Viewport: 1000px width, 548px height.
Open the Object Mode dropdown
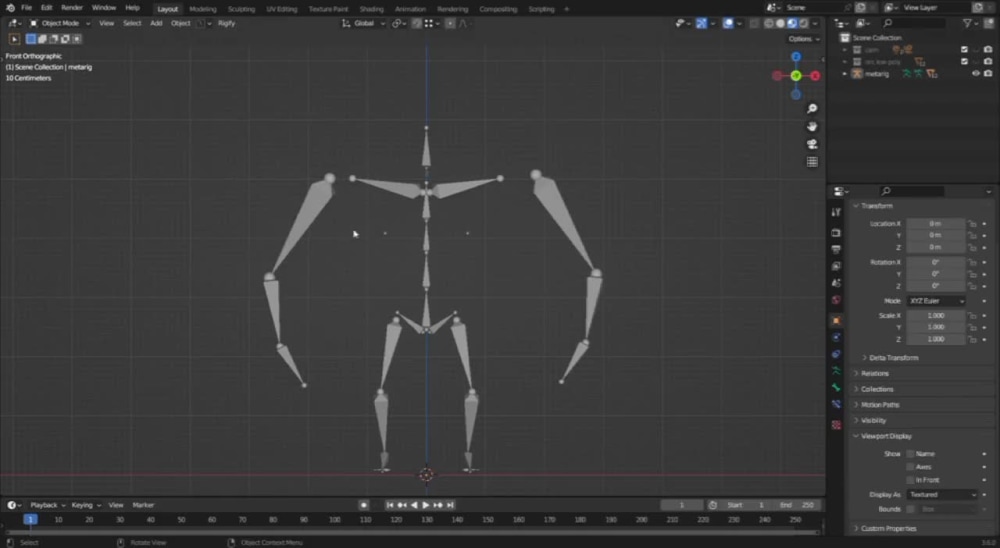[x=61, y=24]
